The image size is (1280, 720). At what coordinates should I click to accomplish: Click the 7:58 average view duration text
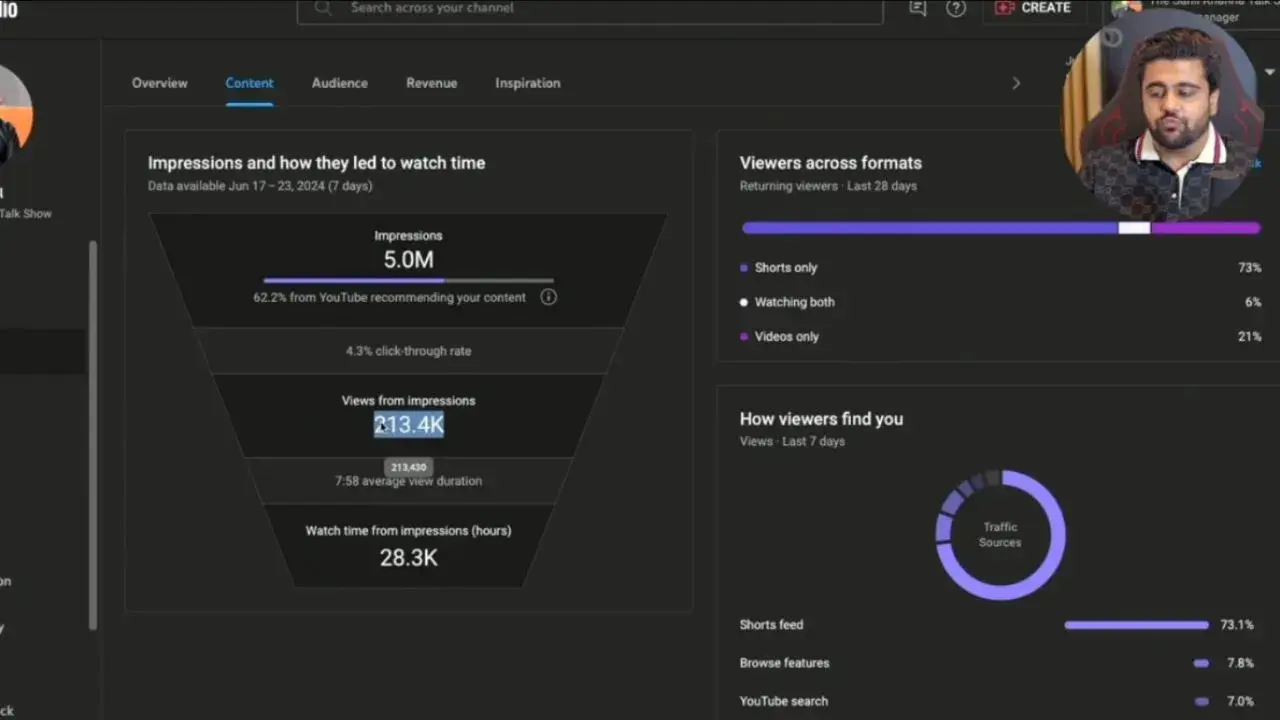(408, 481)
